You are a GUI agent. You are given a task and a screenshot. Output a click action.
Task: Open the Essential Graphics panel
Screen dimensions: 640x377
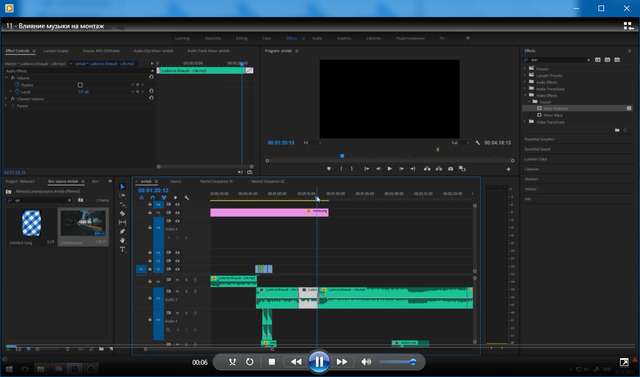[x=539, y=139]
